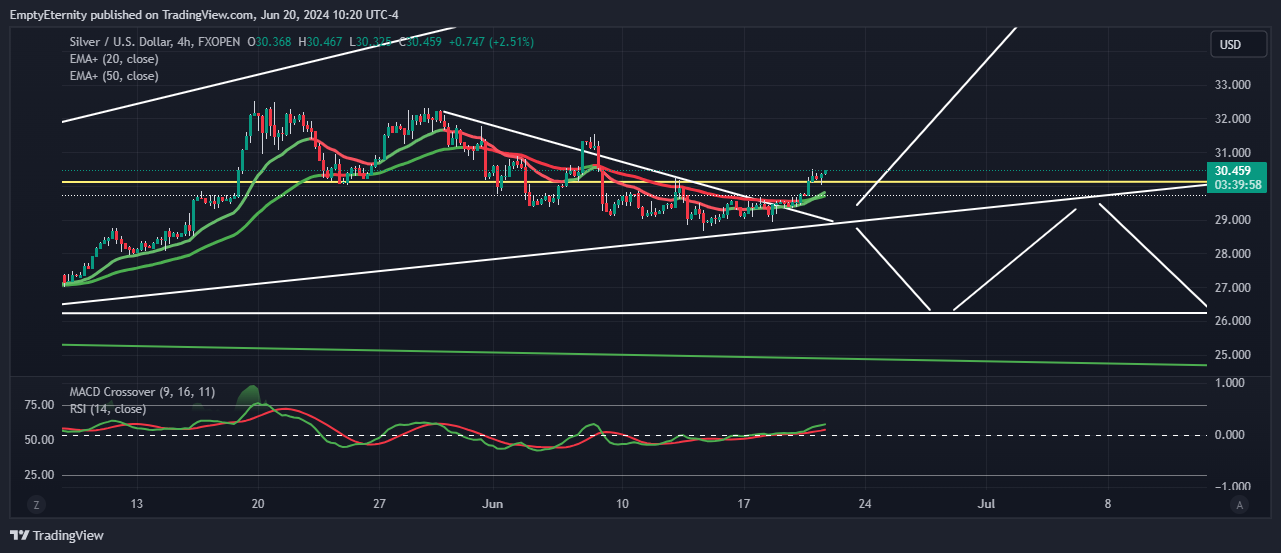The image size is (1281, 553).
Task: Click date 8 on the time axis
Action: click(1108, 505)
